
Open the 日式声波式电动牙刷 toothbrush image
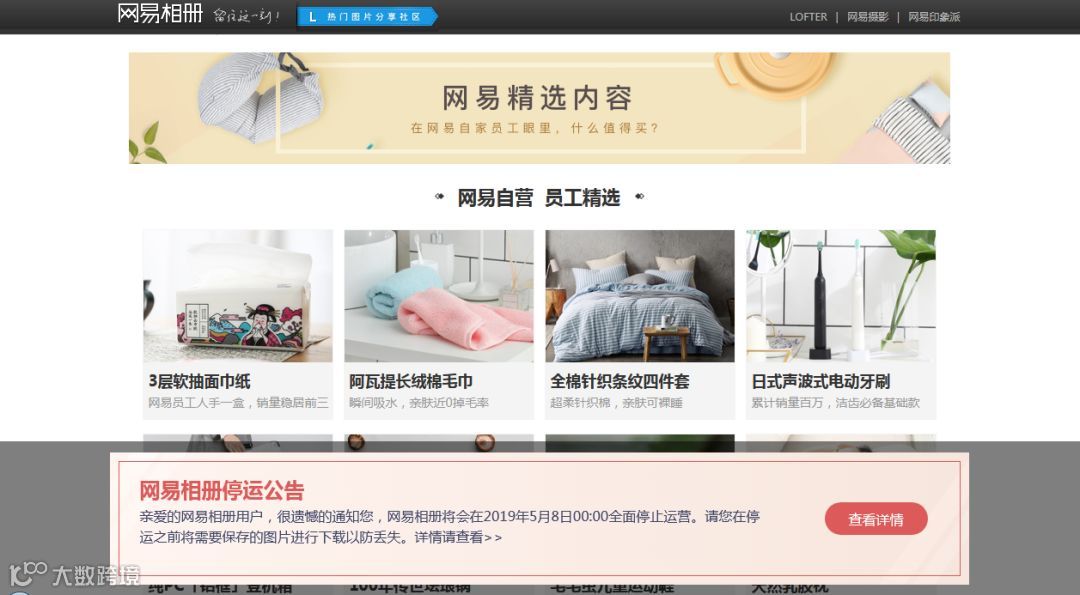841,296
